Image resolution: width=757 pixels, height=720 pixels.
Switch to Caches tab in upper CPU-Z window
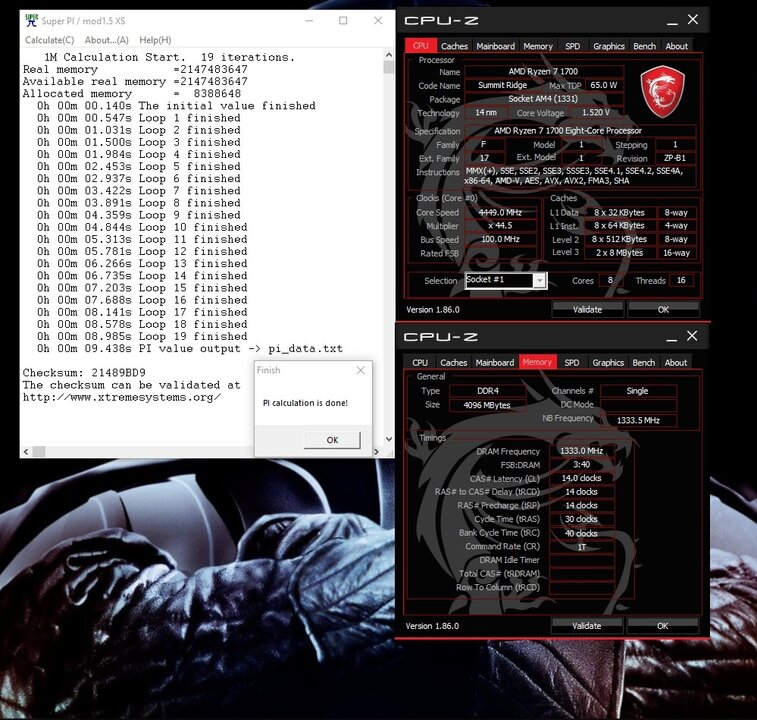point(454,46)
